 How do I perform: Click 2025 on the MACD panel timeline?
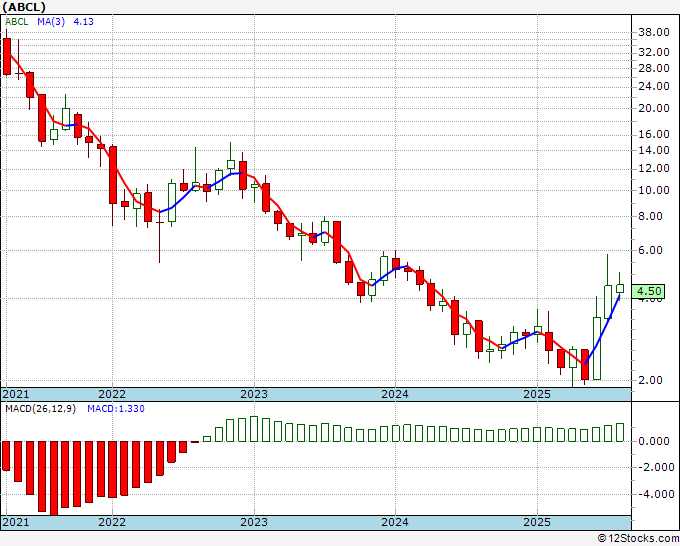click(537, 522)
